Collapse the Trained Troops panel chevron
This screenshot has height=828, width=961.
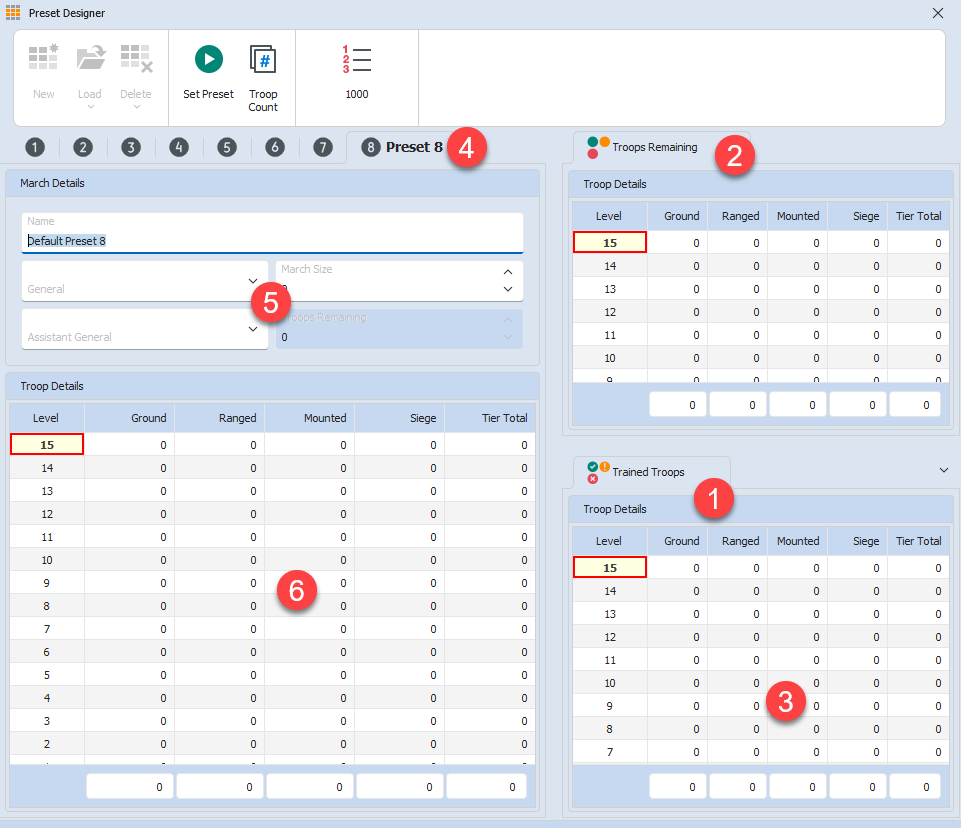coord(943,470)
